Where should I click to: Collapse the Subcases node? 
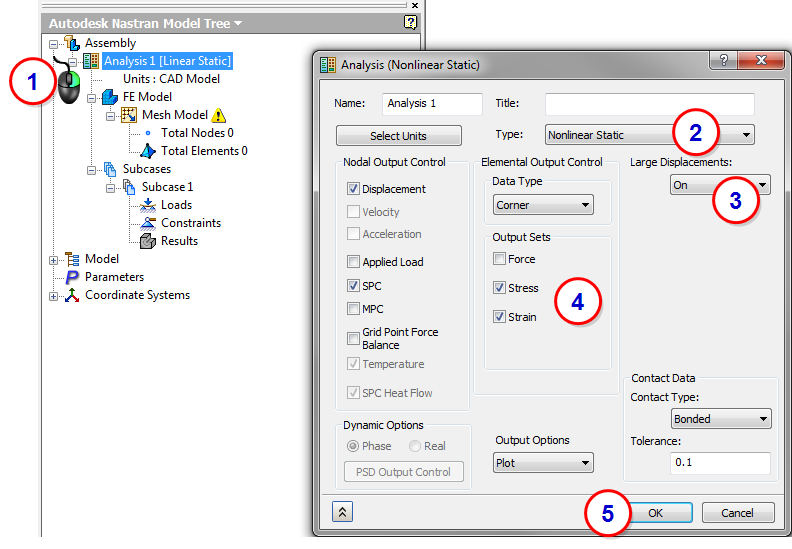(91, 170)
